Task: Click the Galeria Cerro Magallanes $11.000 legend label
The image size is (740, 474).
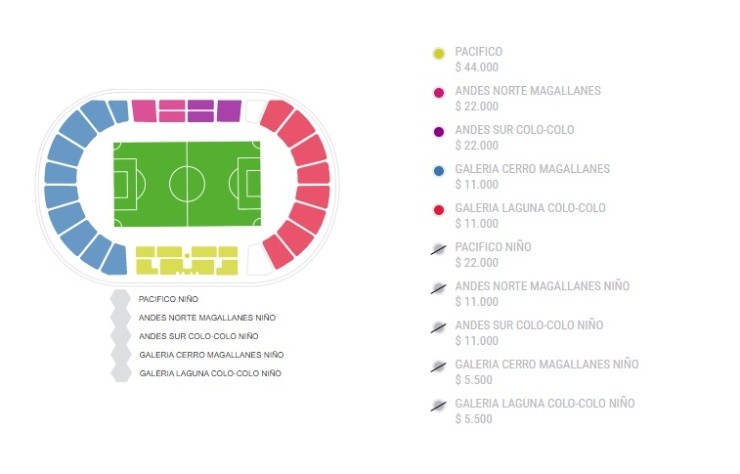Action: (x=531, y=176)
